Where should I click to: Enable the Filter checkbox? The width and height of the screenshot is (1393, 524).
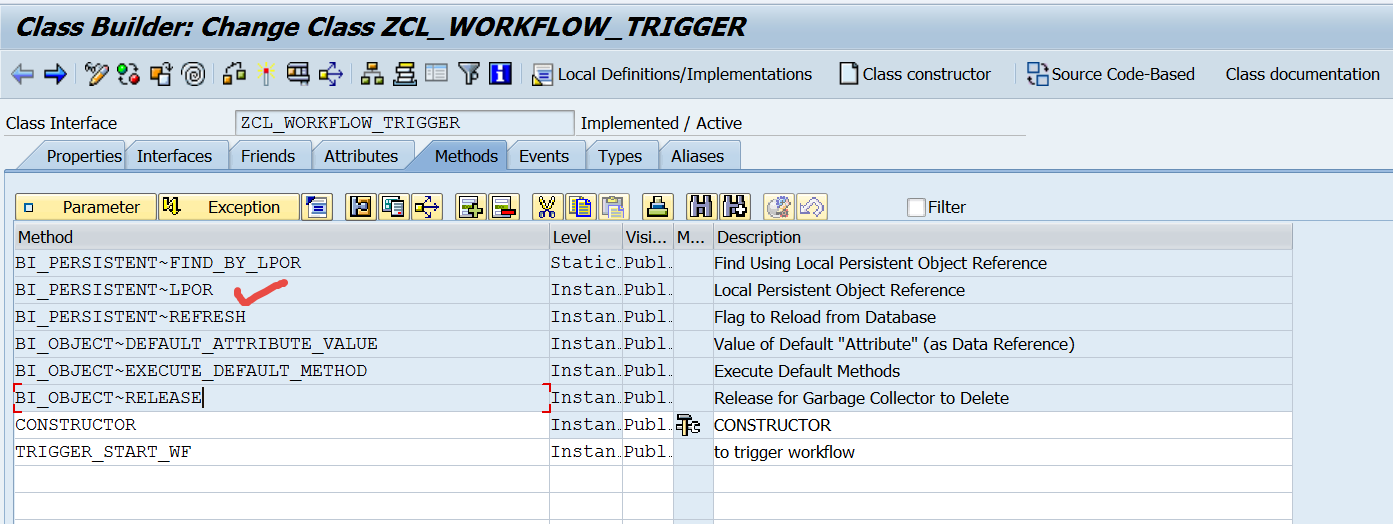point(916,207)
